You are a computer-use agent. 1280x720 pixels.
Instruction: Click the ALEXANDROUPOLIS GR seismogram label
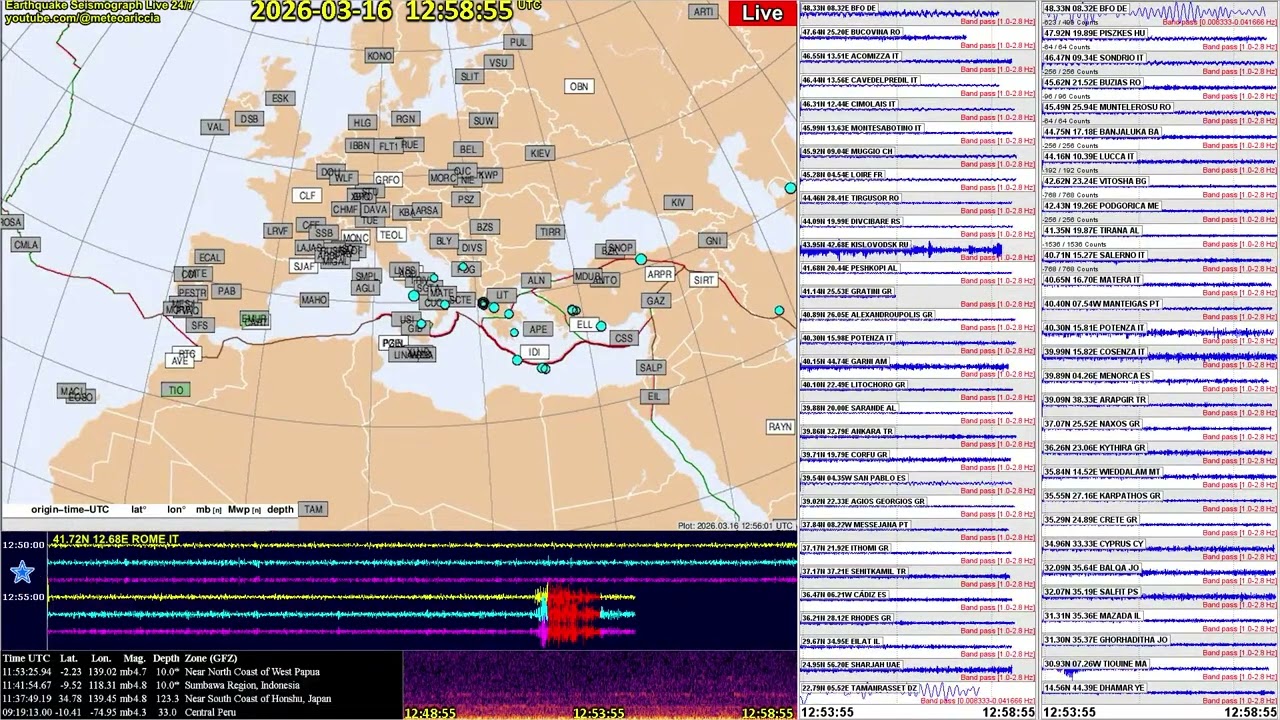click(866, 314)
